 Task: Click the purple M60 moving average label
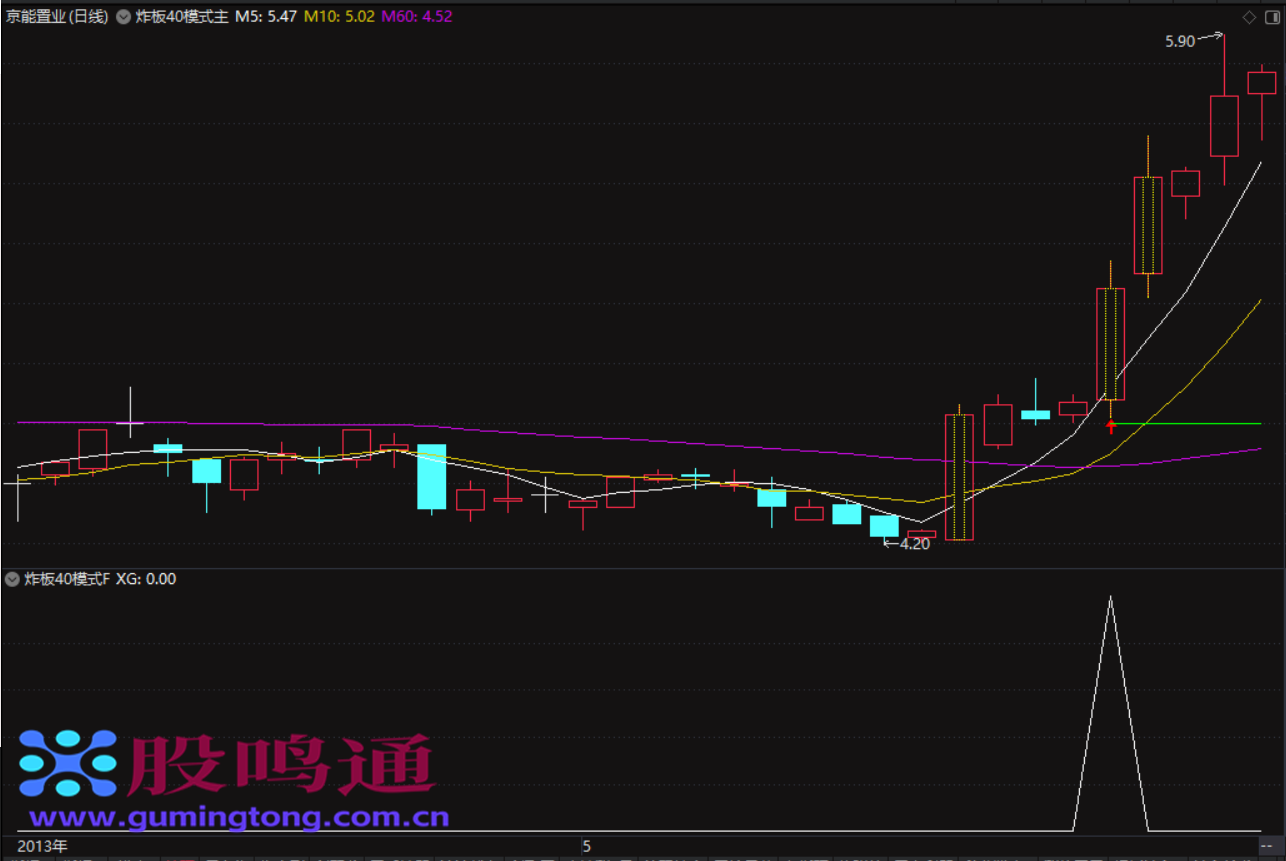click(x=416, y=17)
